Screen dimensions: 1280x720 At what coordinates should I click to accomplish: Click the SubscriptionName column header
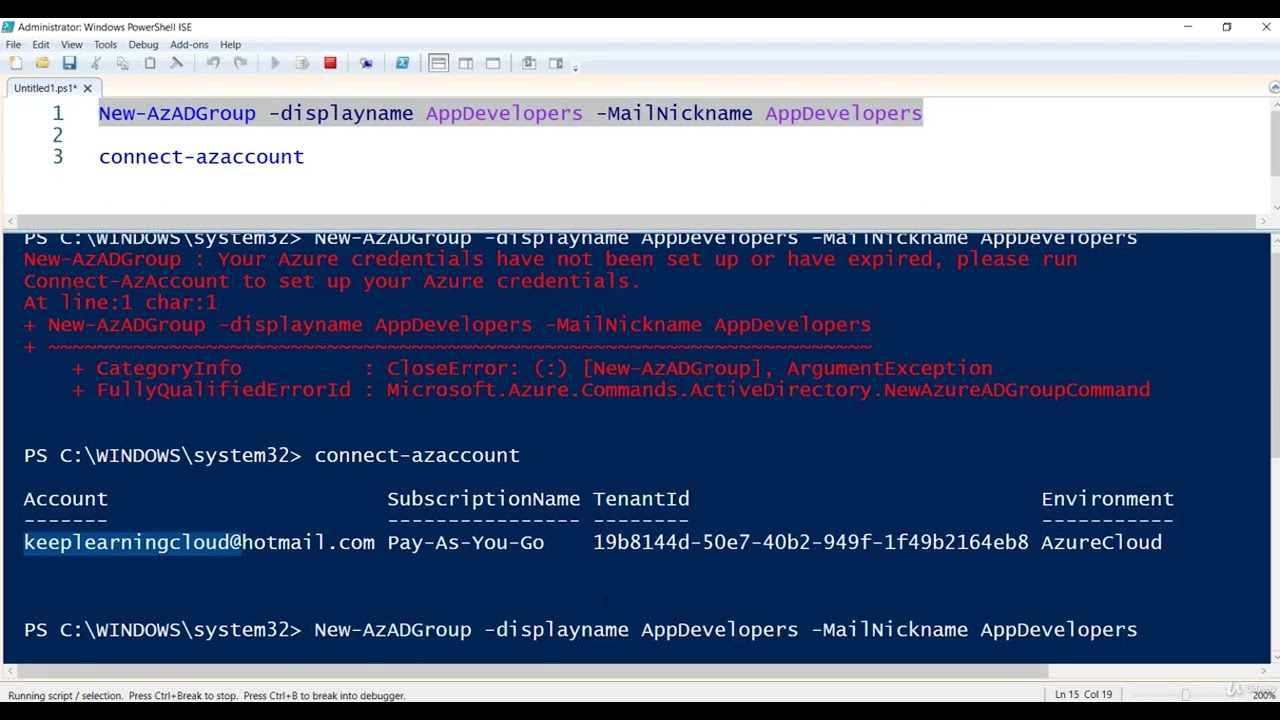point(484,498)
